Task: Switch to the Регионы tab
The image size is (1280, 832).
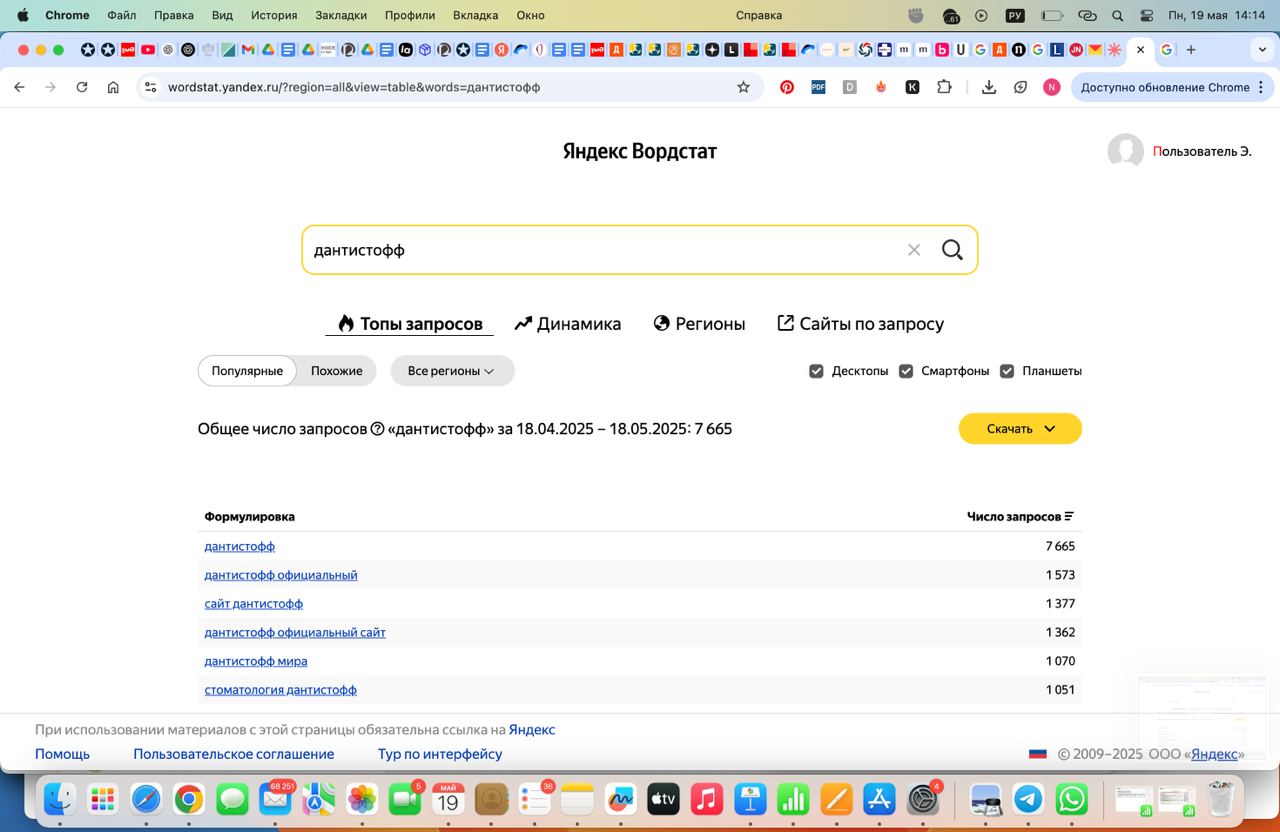Action: pos(699,324)
